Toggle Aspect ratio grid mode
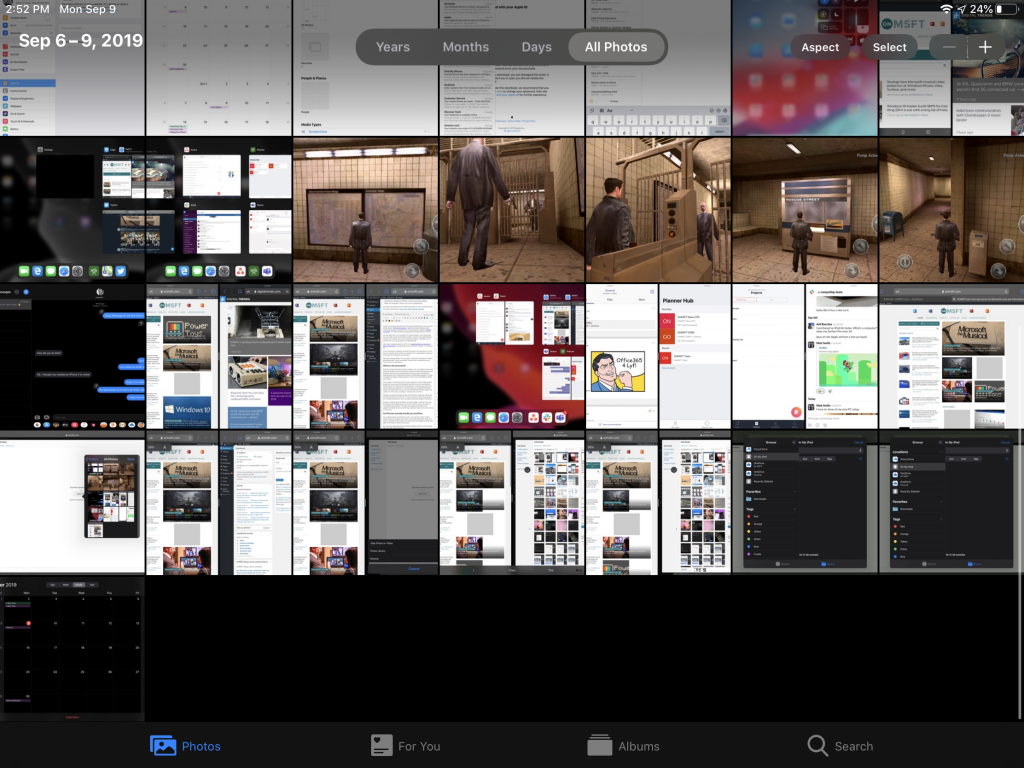The height and width of the screenshot is (768, 1024). pyautogui.click(x=820, y=47)
